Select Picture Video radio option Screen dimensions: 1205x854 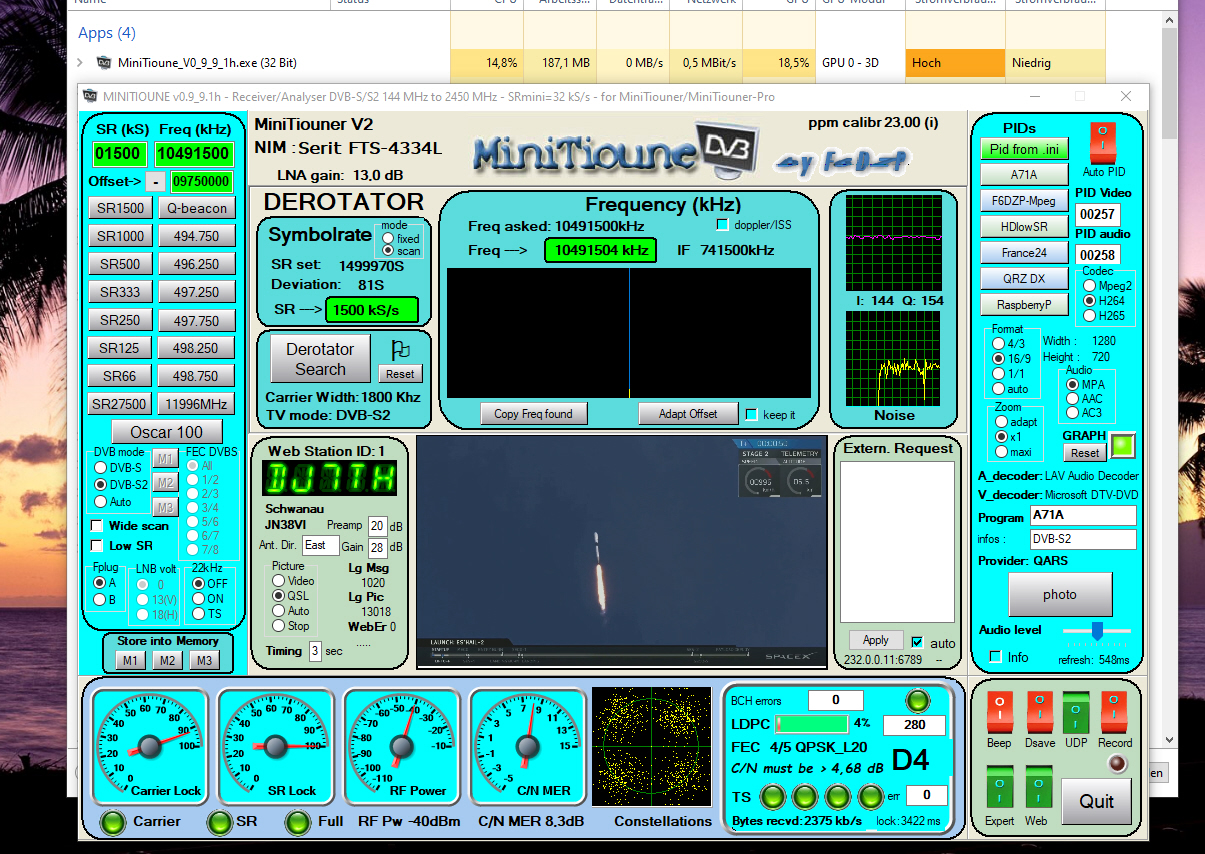point(278,581)
